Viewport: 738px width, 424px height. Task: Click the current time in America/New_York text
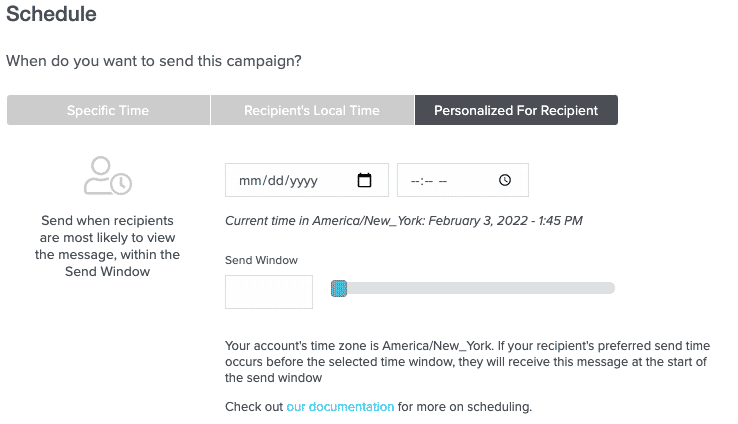[403, 220]
